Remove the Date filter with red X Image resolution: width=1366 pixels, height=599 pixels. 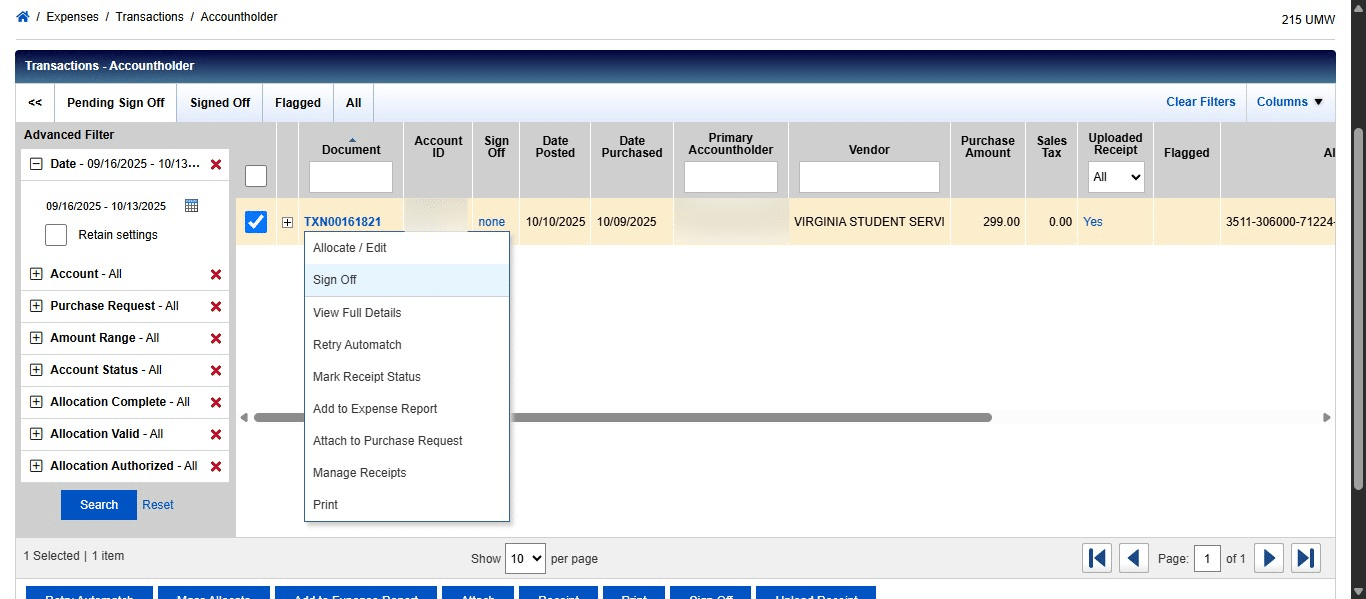pos(215,164)
